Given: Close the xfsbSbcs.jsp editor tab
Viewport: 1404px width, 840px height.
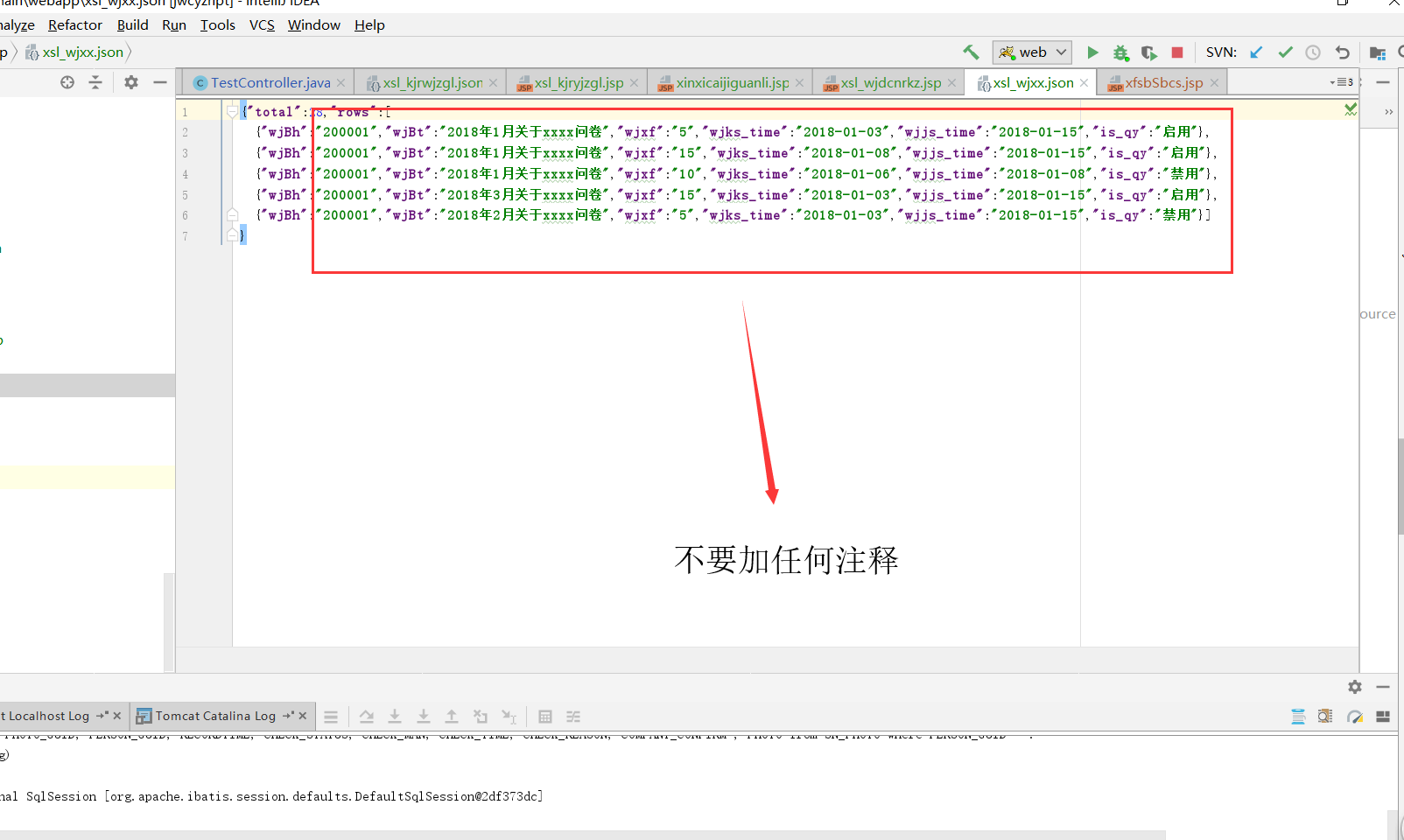Looking at the screenshot, I should pyautogui.click(x=1214, y=81).
